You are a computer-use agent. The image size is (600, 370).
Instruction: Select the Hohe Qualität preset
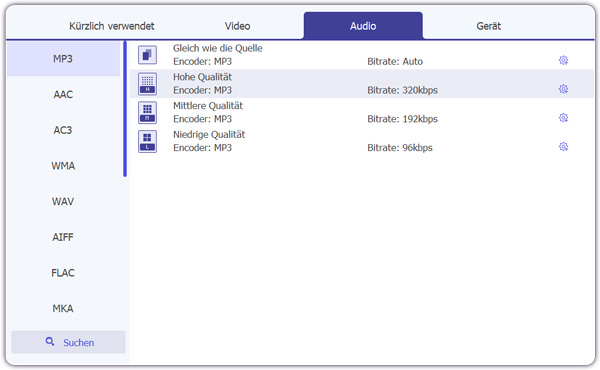pos(362,83)
